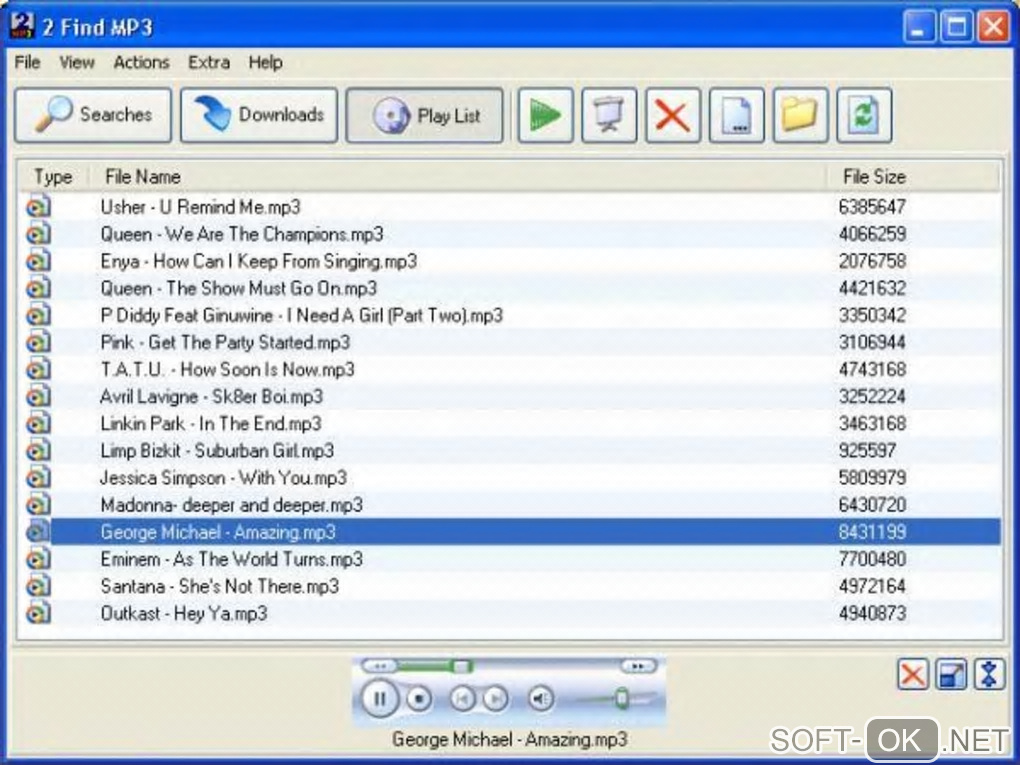
Task: Sort by the File Name column header
Action: (x=457, y=176)
